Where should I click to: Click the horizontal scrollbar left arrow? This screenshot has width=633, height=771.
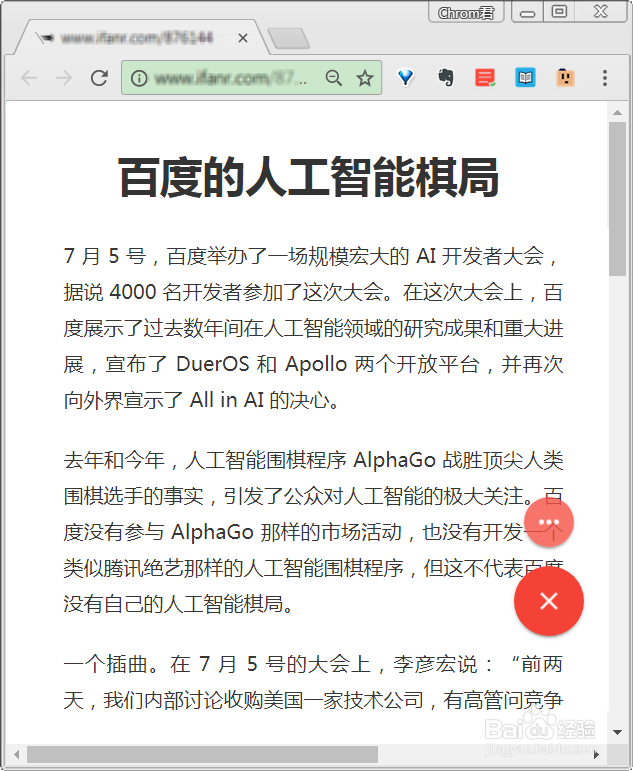pos(17,754)
